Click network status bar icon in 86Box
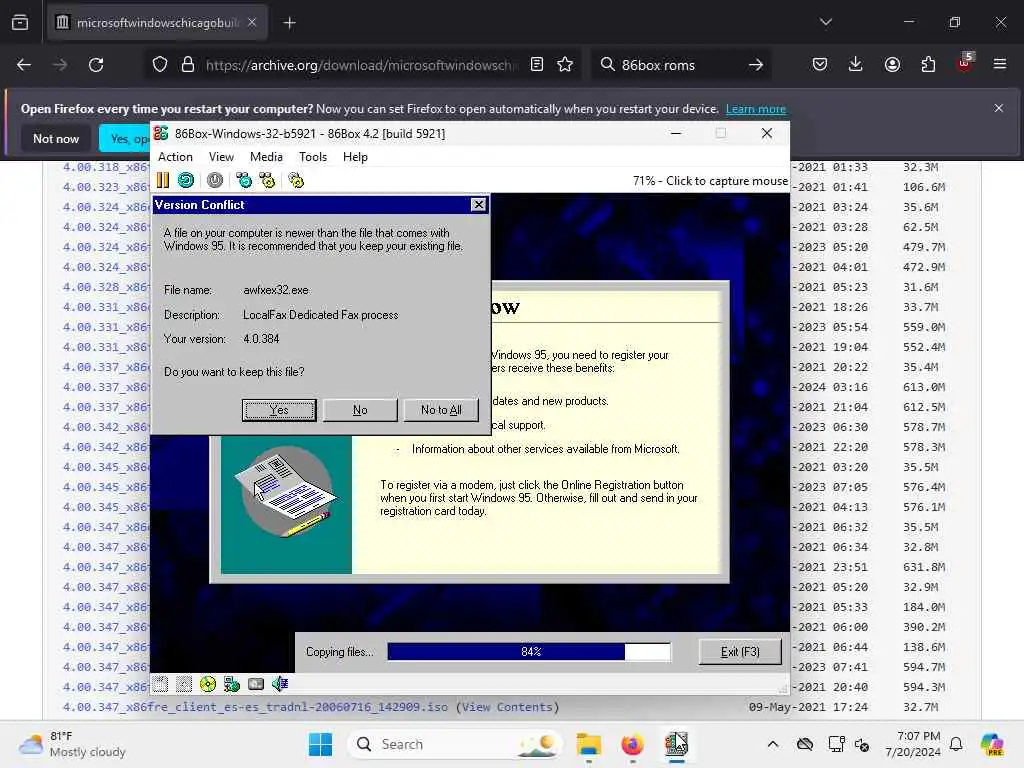1024x768 pixels. (232, 684)
